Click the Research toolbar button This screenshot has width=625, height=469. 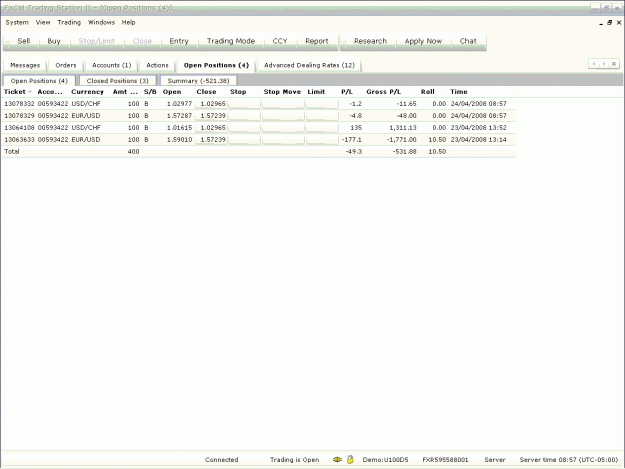(x=370, y=41)
